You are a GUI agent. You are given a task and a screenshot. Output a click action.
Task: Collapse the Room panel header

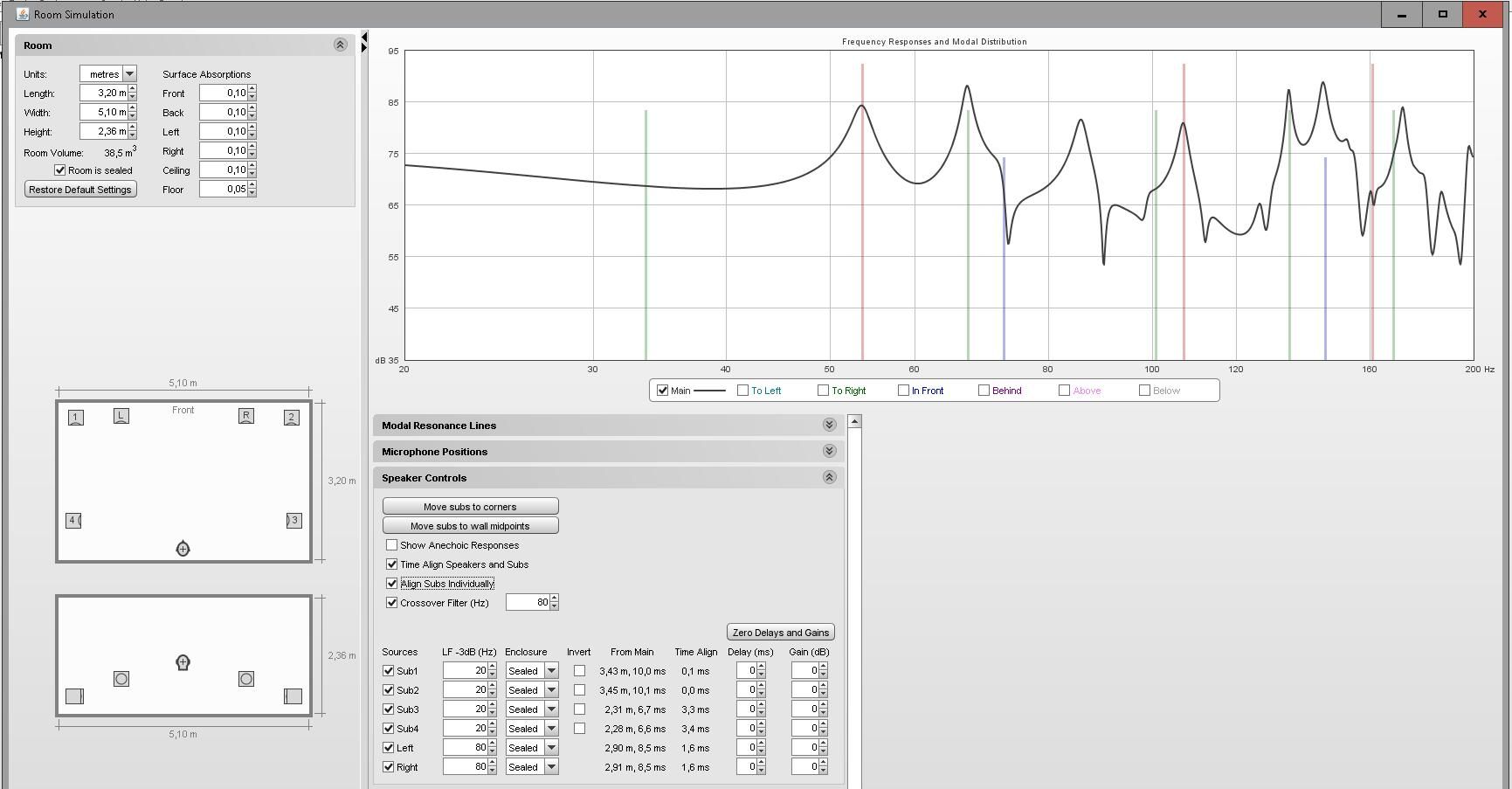coord(340,45)
